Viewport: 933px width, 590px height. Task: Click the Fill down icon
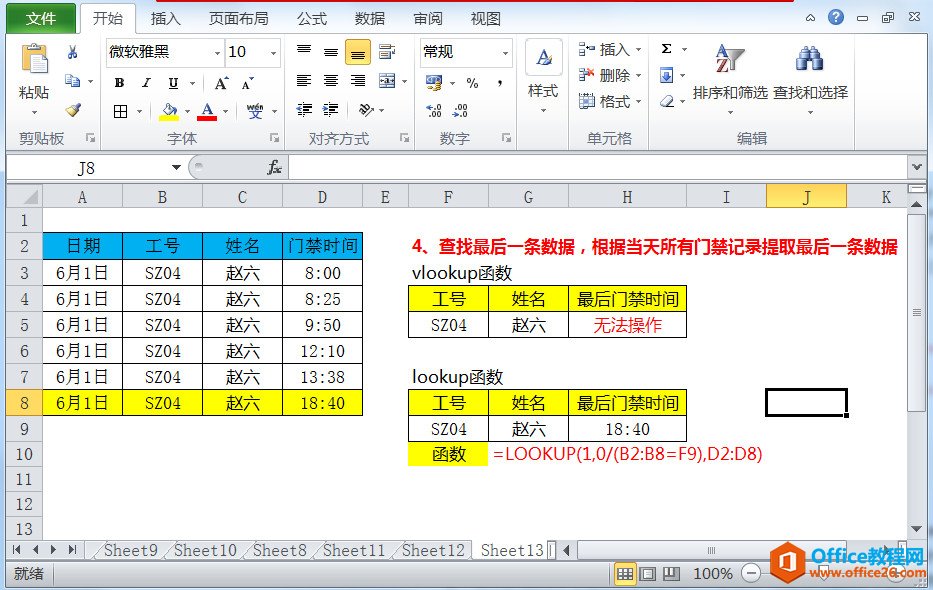coord(666,76)
